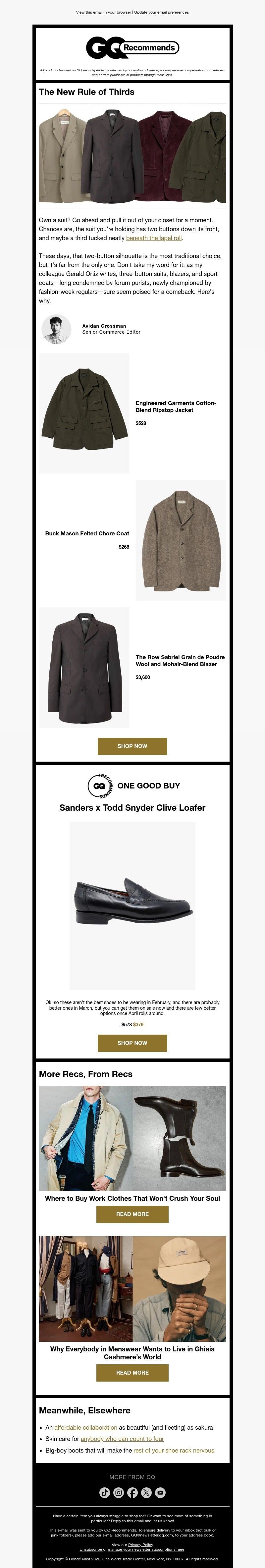Viewport: 265px width, 1568px height.
Task: Click the Unsubscribe link in the footer
Action: [90, 1549]
